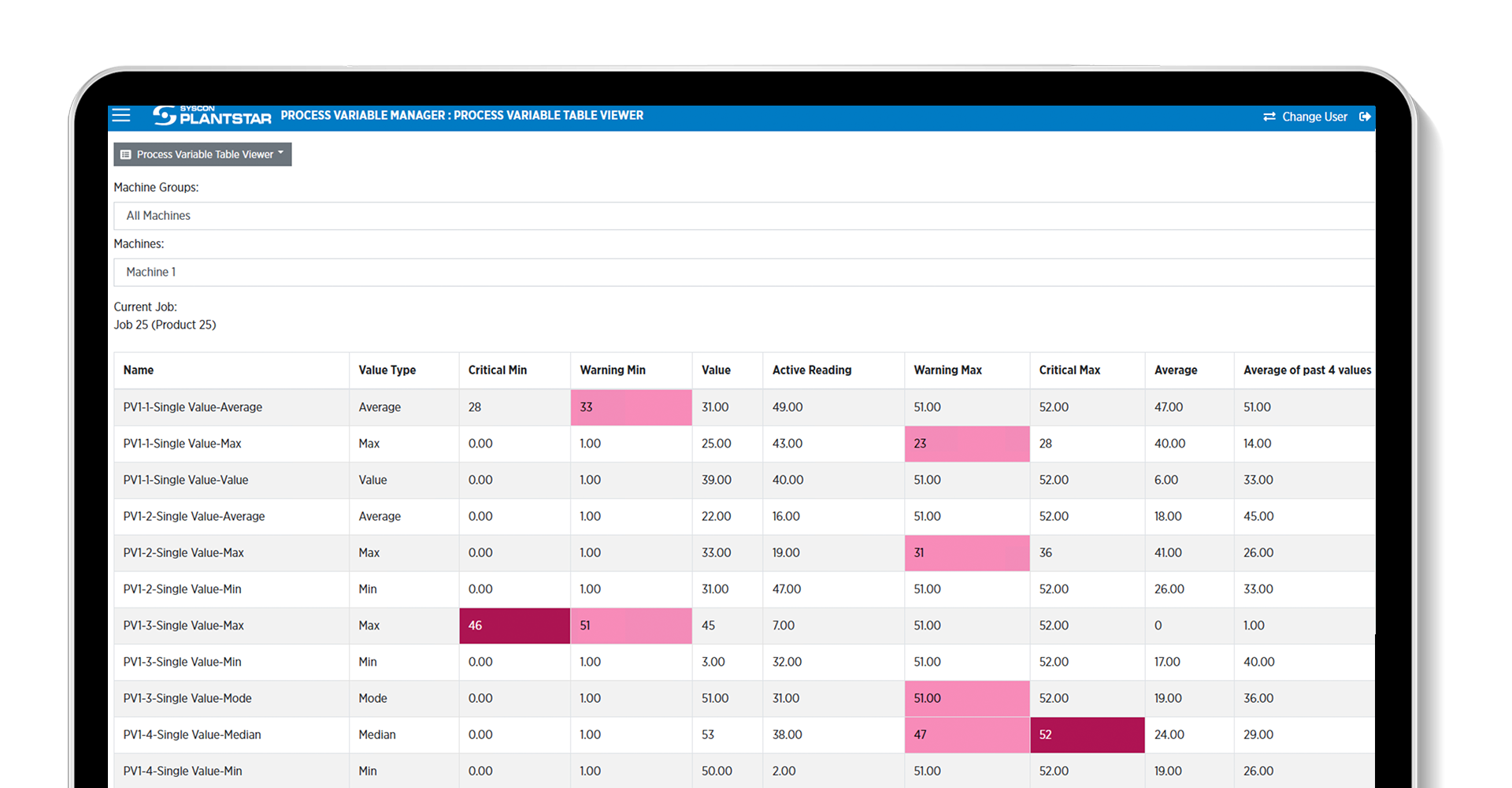
Task: Click the dark red Critical Min cell 46
Action: click(514, 626)
